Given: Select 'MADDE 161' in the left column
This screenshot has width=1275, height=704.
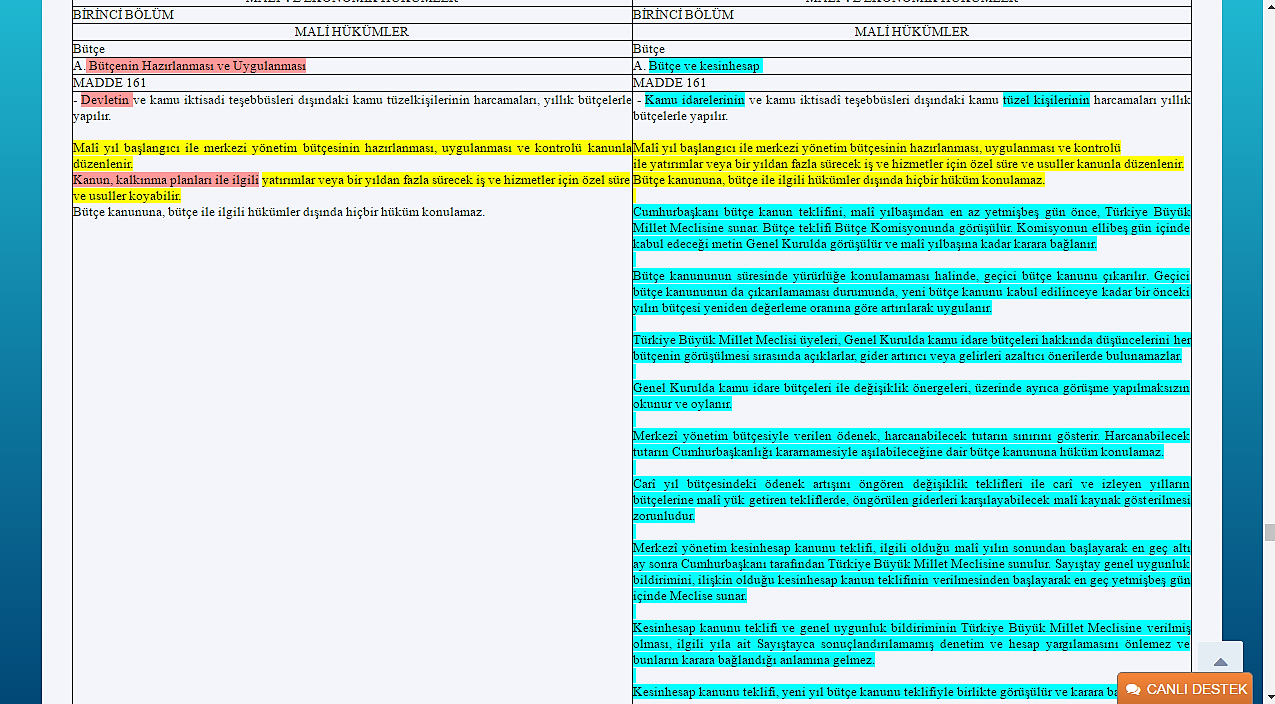Looking at the screenshot, I should click(109, 83).
